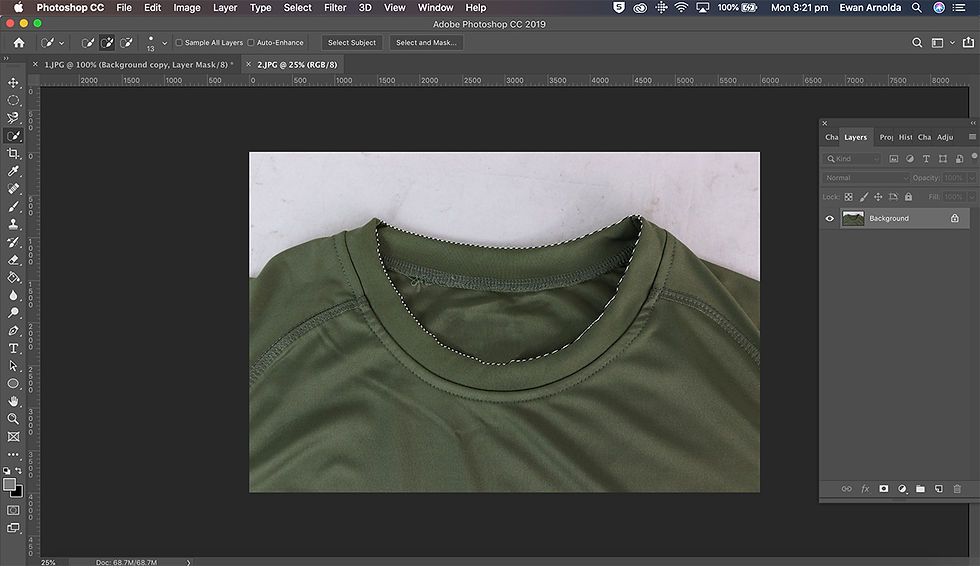Screen dimensions: 980x566
Task: Select the Crop tool
Action: click(13, 153)
